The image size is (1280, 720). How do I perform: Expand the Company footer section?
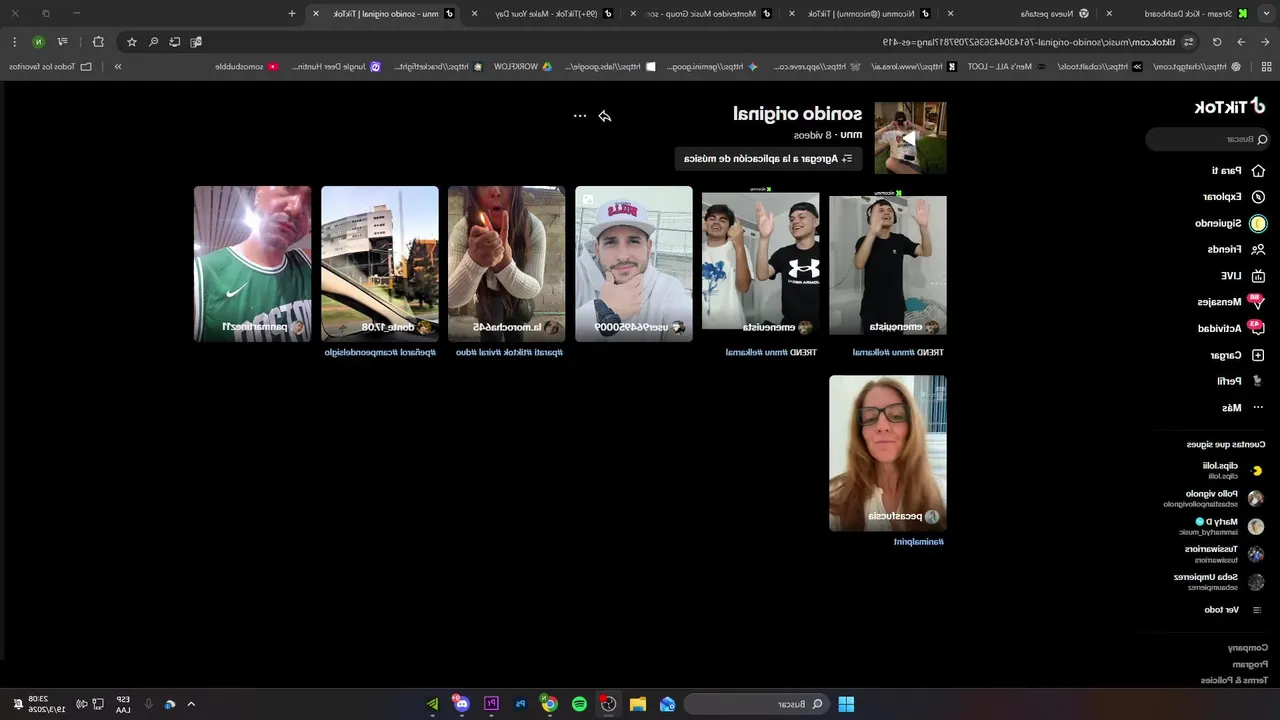pos(1247,648)
